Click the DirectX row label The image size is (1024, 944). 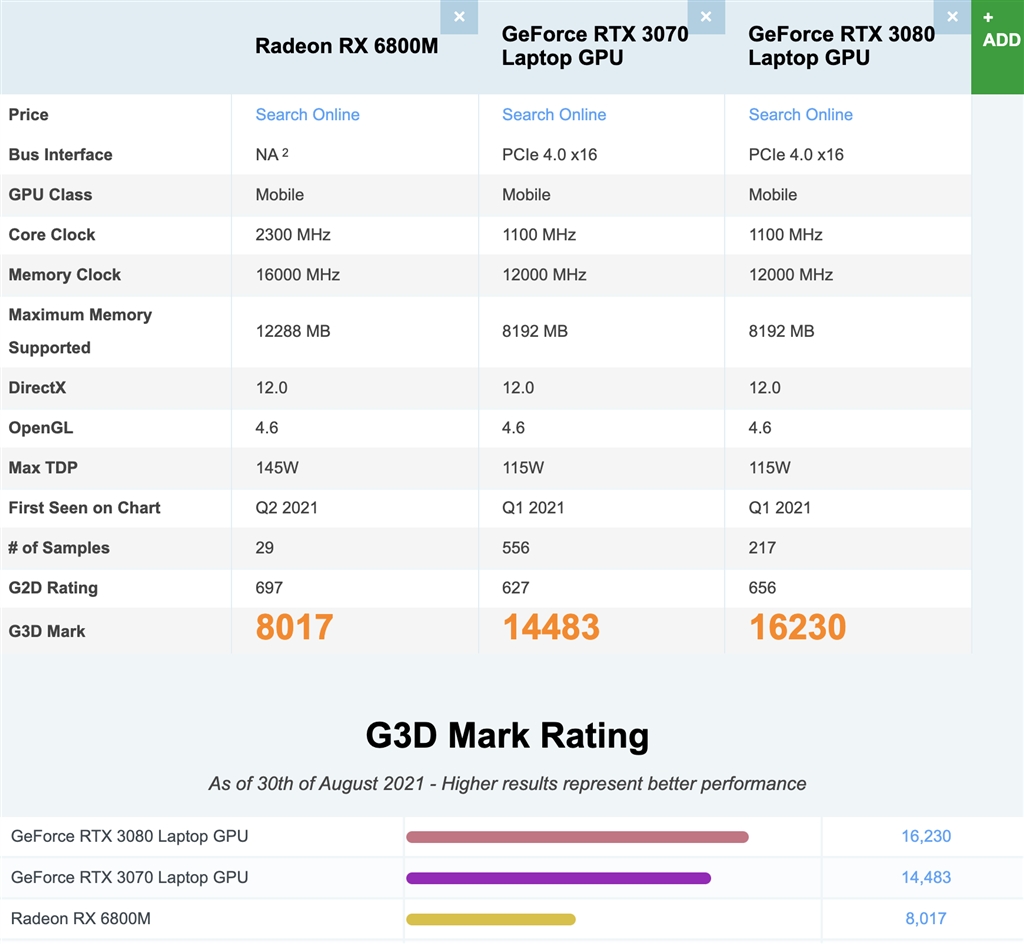[37, 388]
